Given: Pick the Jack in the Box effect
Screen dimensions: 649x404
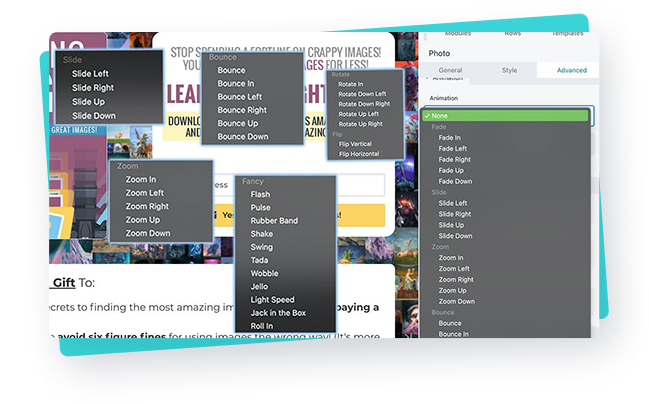Looking at the screenshot, I should (278, 313).
